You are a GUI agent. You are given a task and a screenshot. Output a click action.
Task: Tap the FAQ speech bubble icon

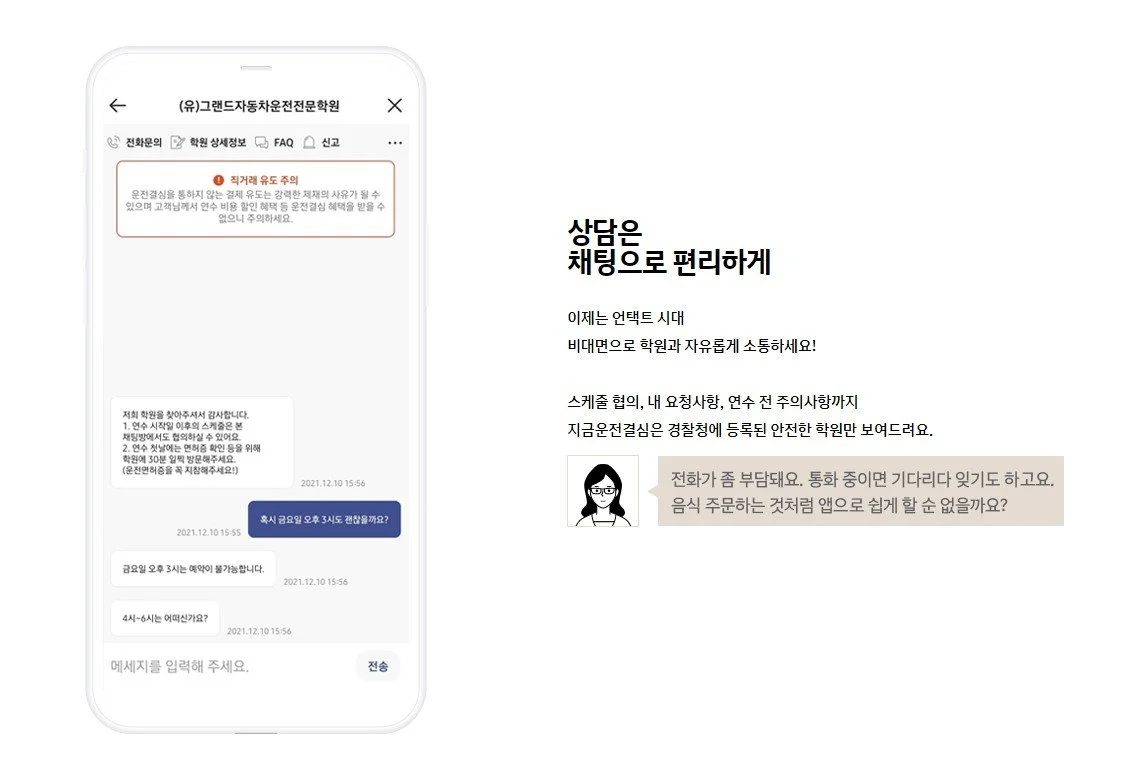[x=261, y=143]
